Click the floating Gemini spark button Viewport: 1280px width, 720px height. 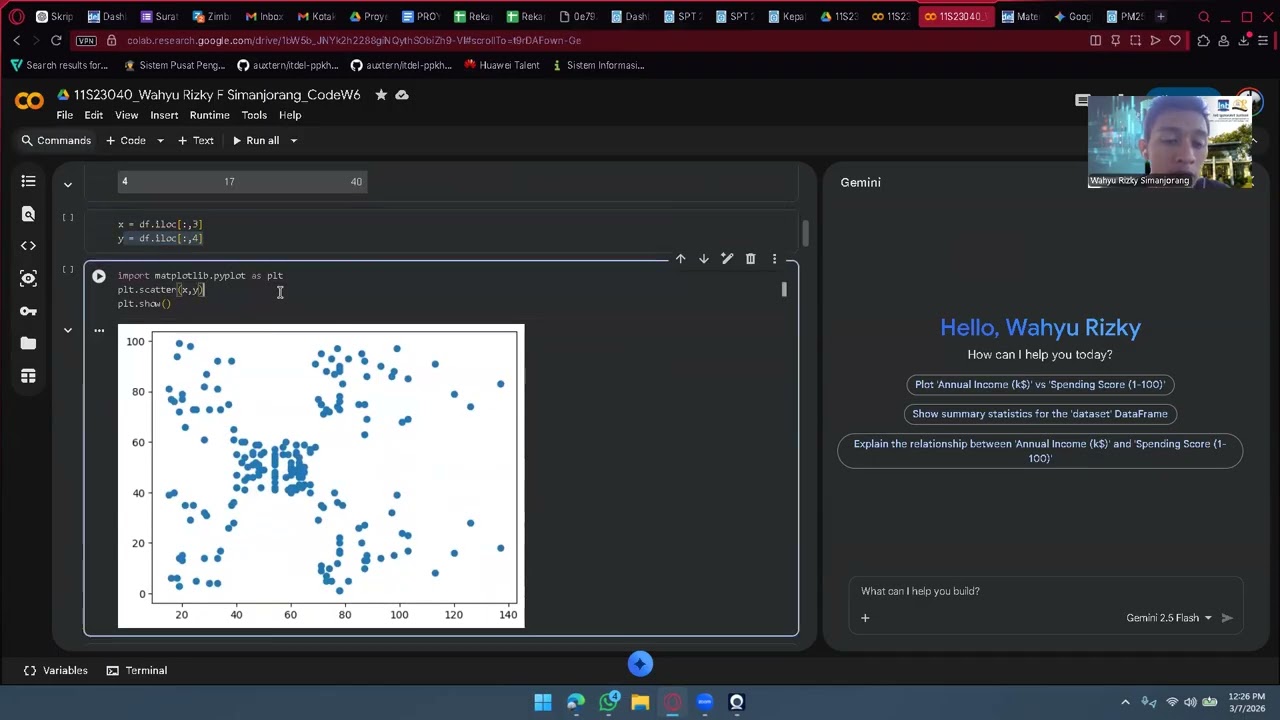(640, 664)
